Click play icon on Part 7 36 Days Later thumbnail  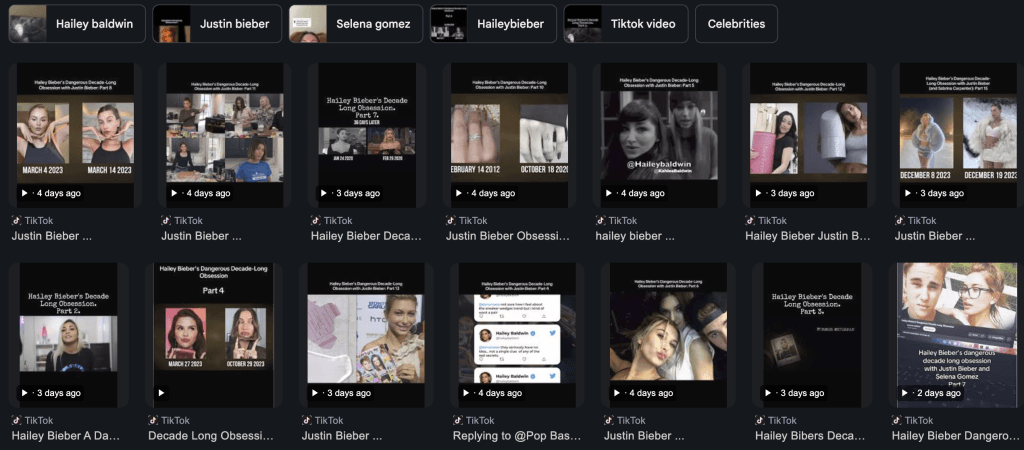pos(325,193)
